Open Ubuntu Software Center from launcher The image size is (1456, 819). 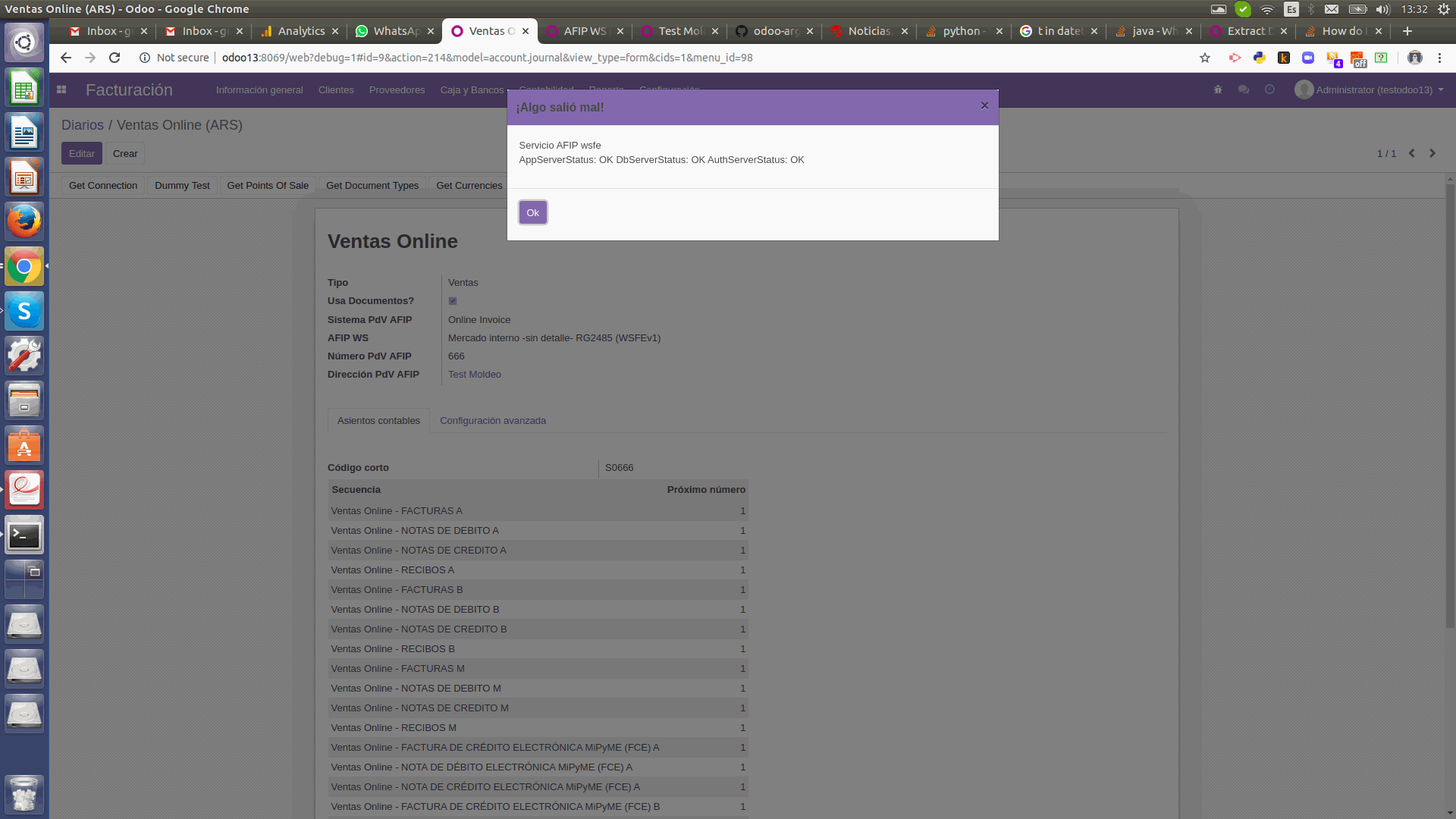(24, 446)
